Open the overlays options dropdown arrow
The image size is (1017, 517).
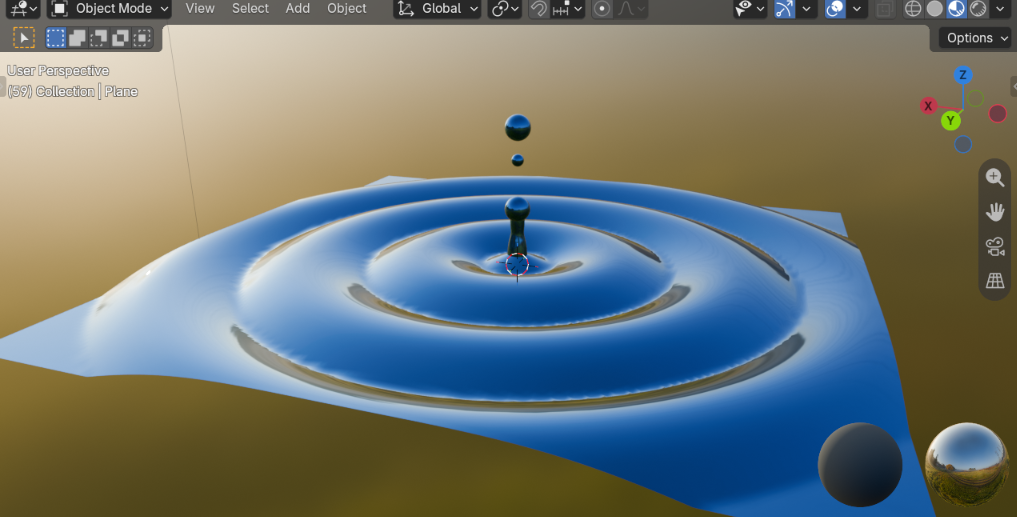click(x=857, y=8)
